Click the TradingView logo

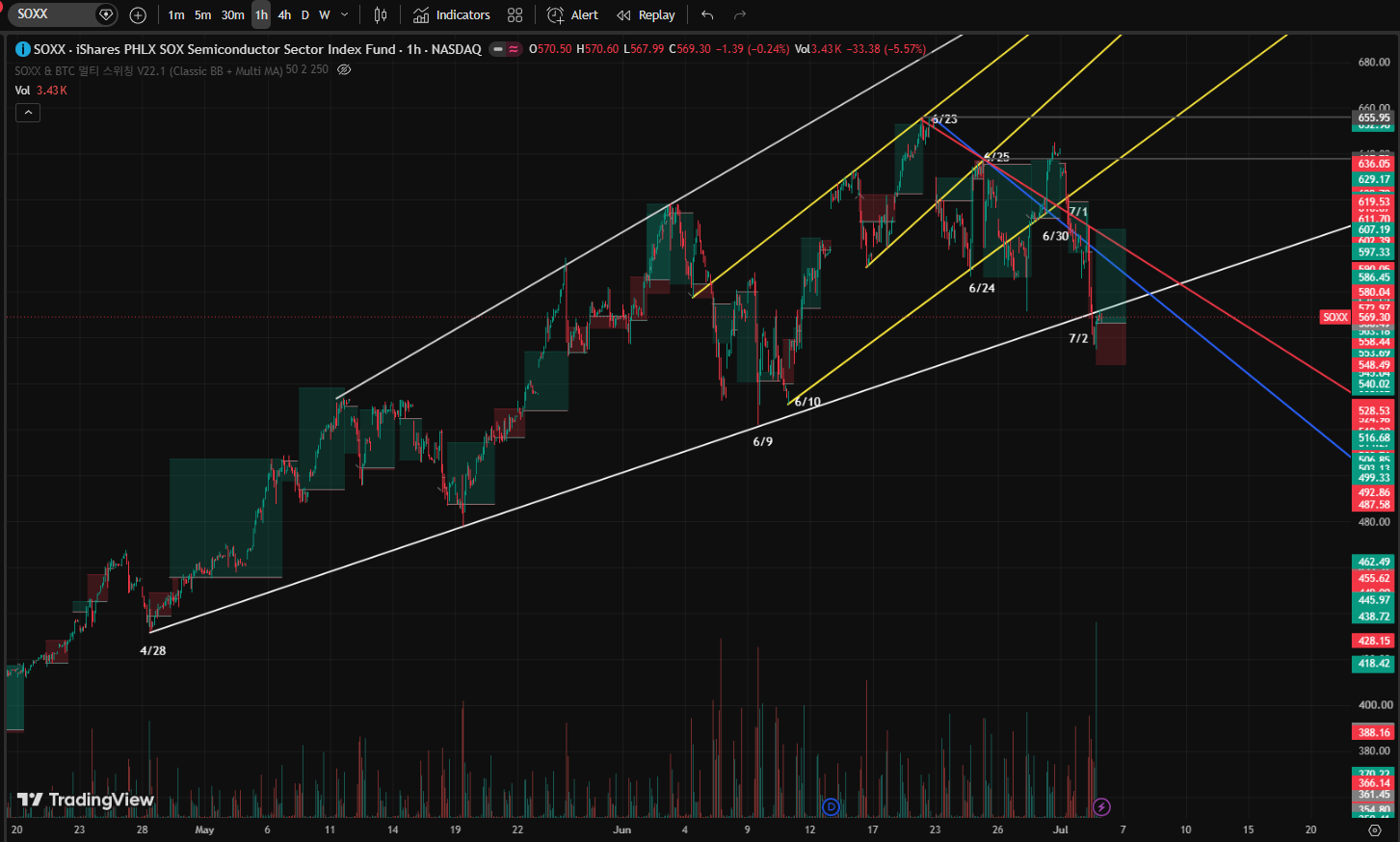[86, 800]
